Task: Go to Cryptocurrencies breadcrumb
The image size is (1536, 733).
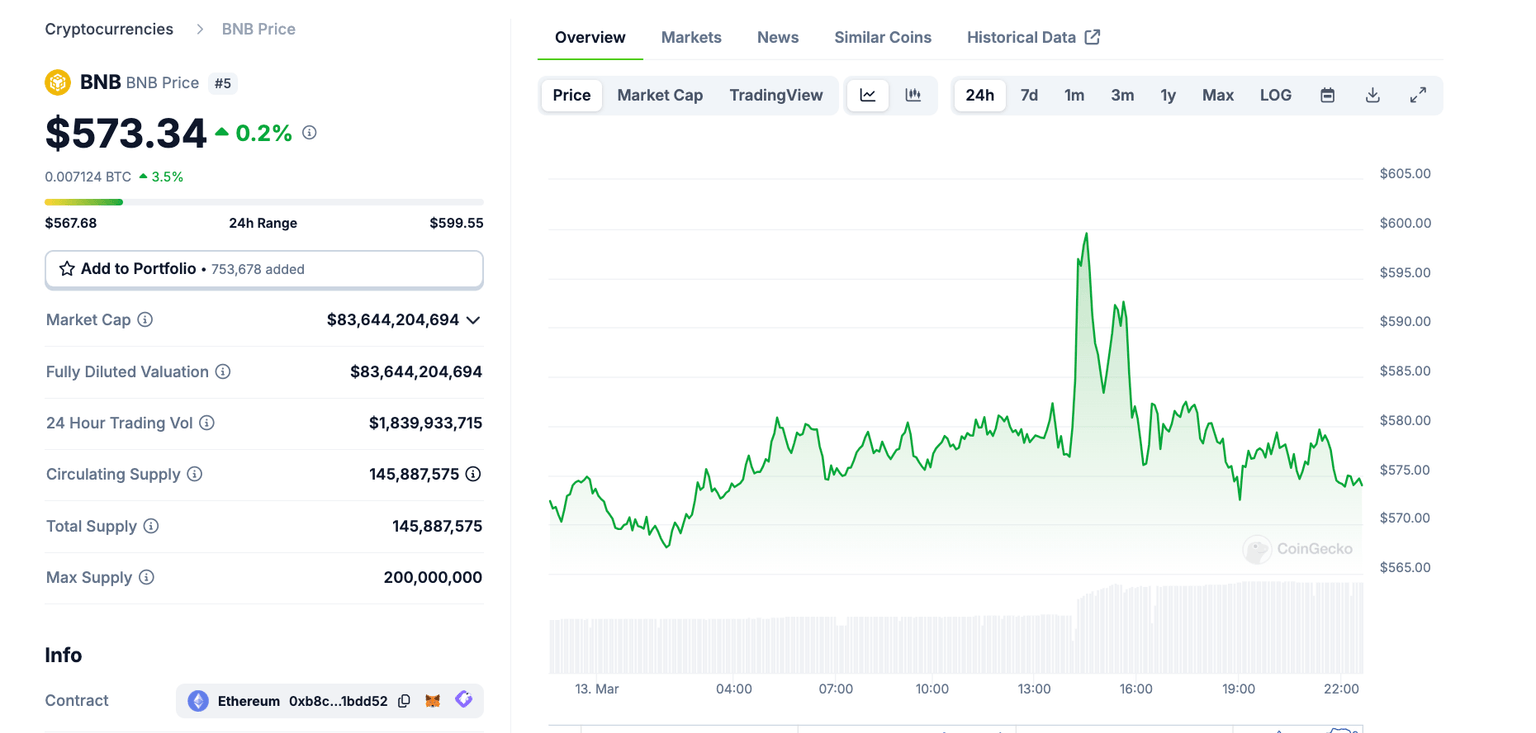Action: 109,29
